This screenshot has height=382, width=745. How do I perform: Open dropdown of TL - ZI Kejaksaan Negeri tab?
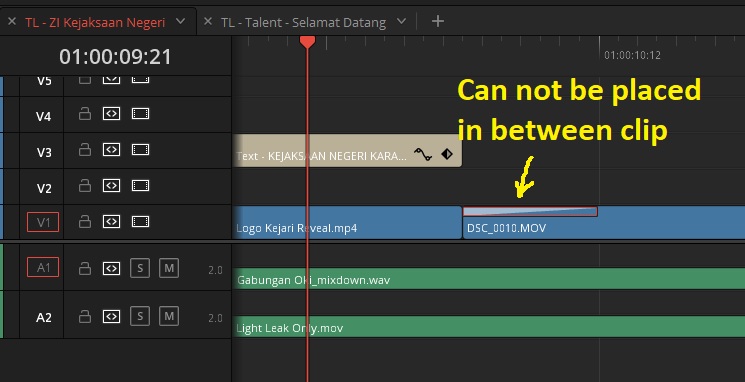click(x=181, y=21)
